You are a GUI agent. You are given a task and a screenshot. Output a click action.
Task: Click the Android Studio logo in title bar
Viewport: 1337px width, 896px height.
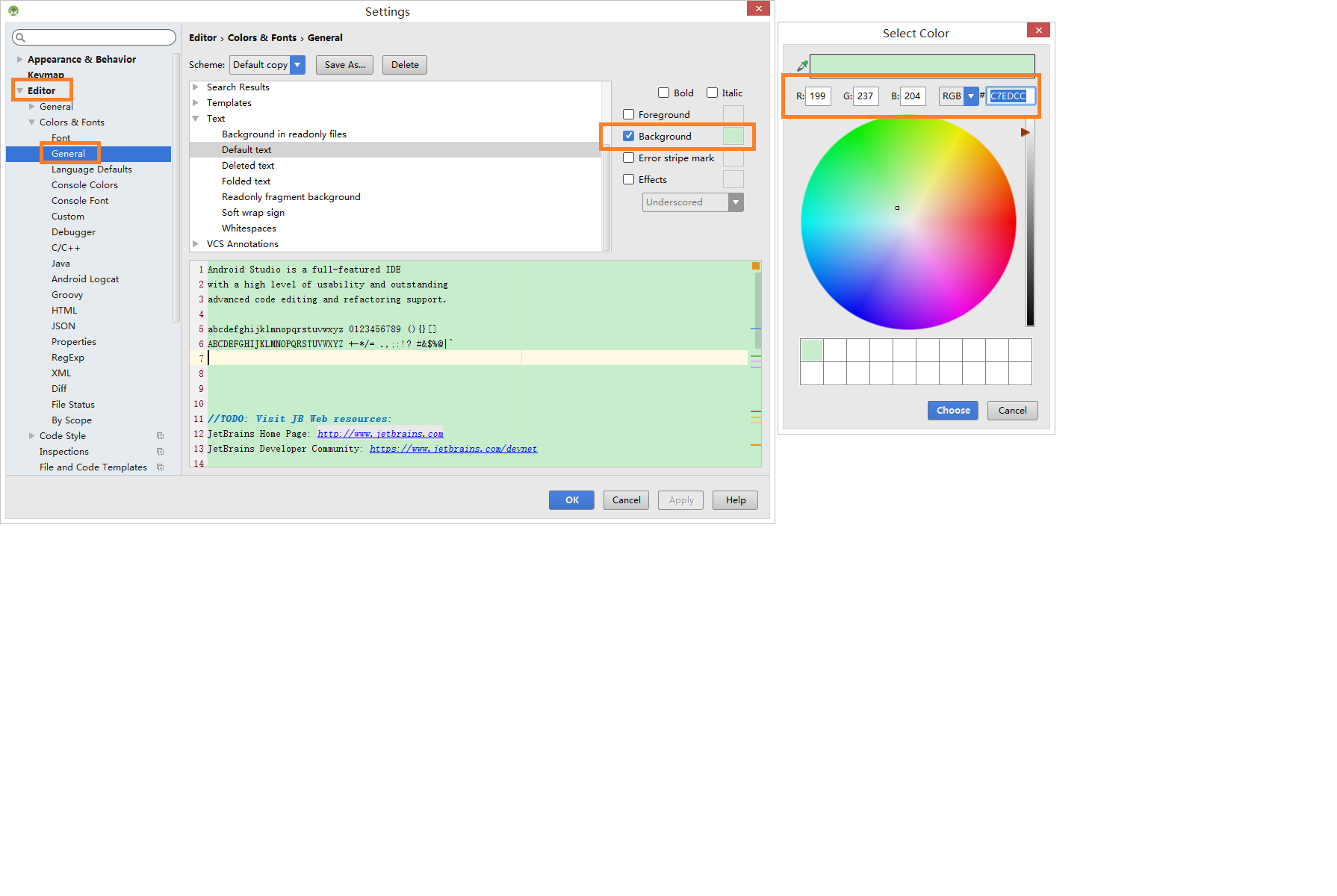point(13,10)
